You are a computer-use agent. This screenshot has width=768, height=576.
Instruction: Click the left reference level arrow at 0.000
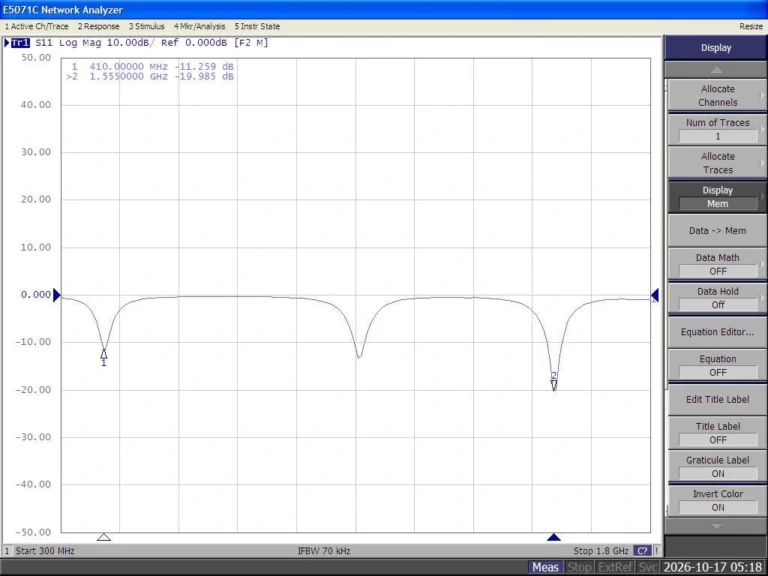point(57,295)
